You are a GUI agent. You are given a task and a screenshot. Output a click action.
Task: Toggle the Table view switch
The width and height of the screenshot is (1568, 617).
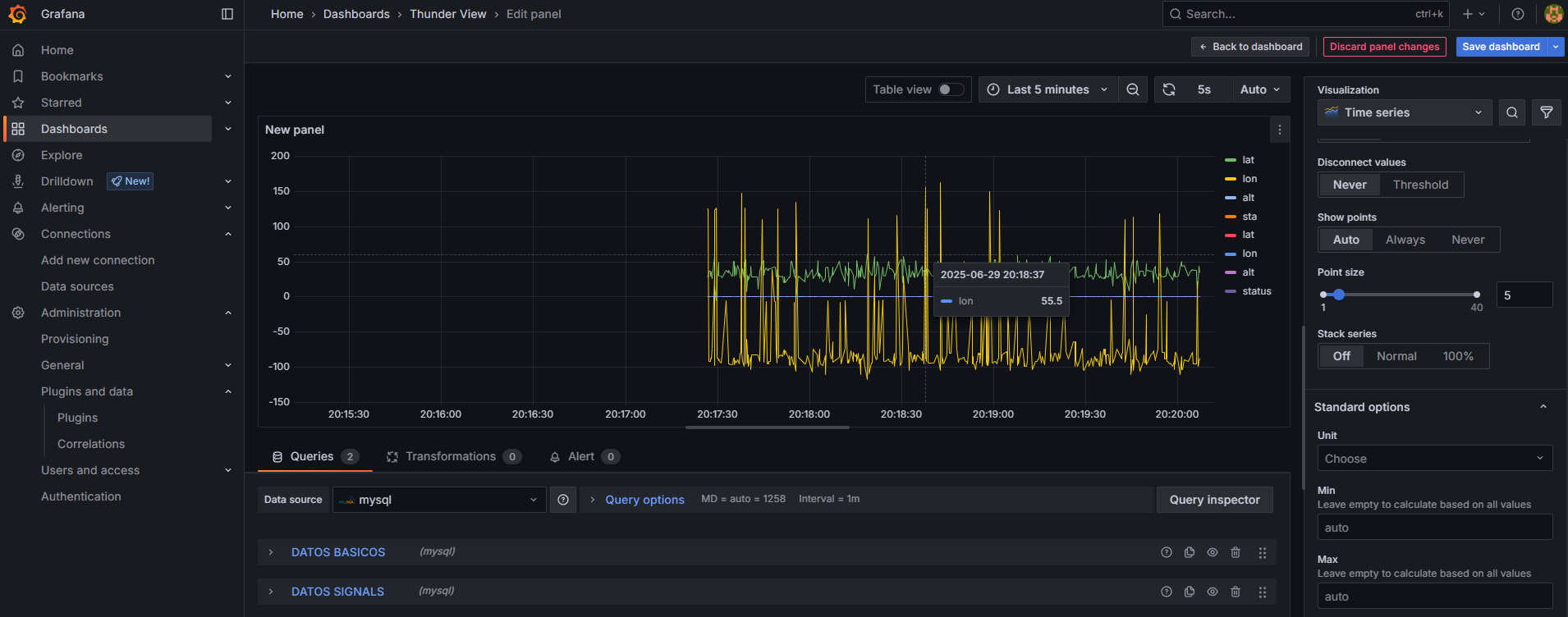(x=951, y=89)
